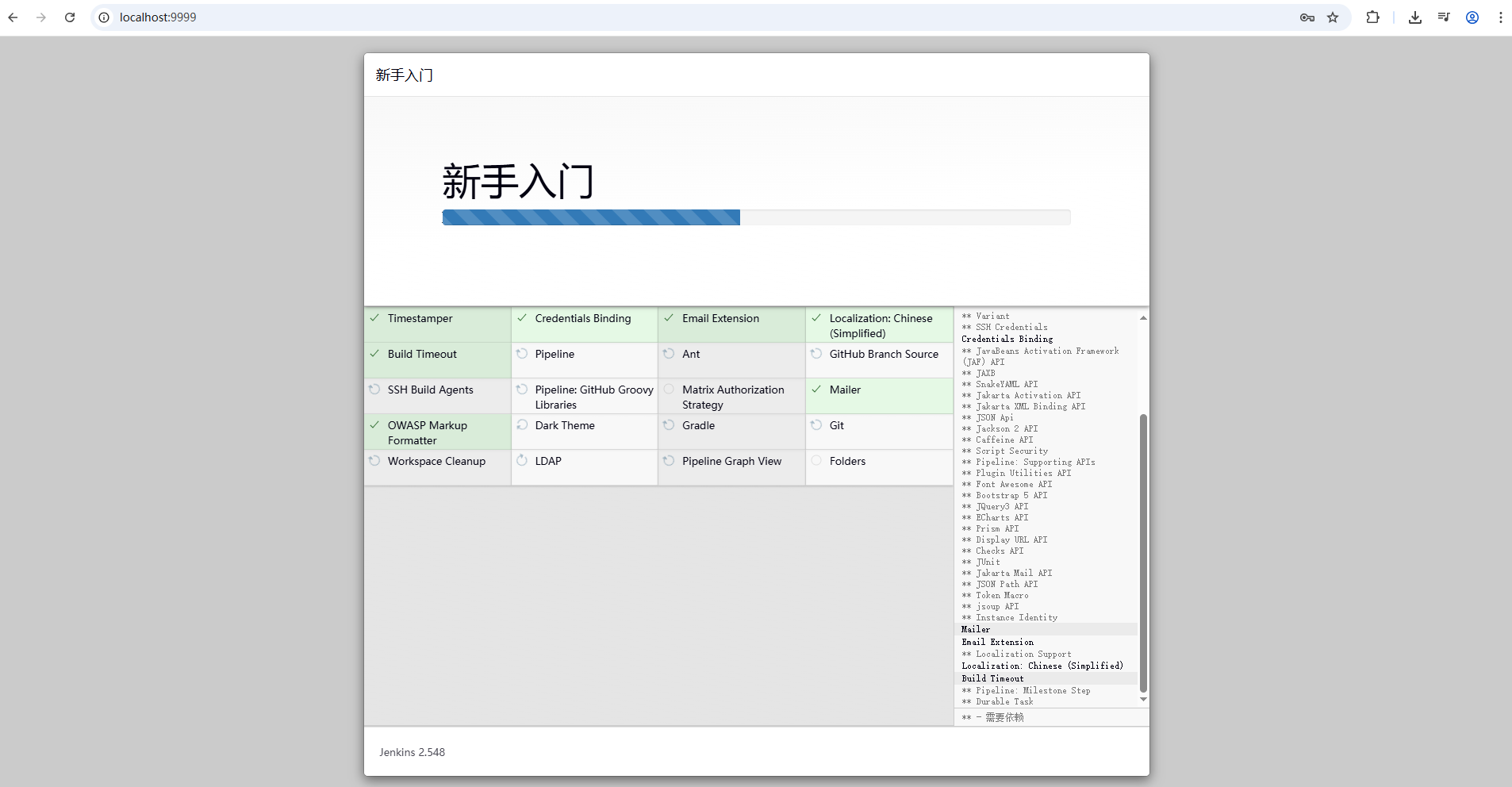Bookmark this page with the star icon
Image resolution: width=1512 pixels, height=787 pixels.
tap(1333, 17)
